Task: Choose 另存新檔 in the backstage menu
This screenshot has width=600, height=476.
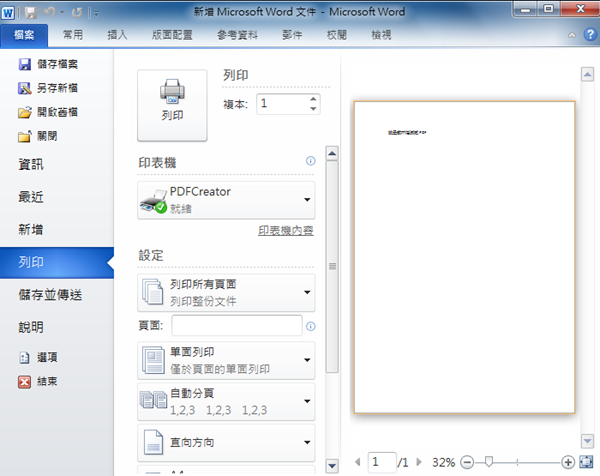Action: click(x=48, y=88)
